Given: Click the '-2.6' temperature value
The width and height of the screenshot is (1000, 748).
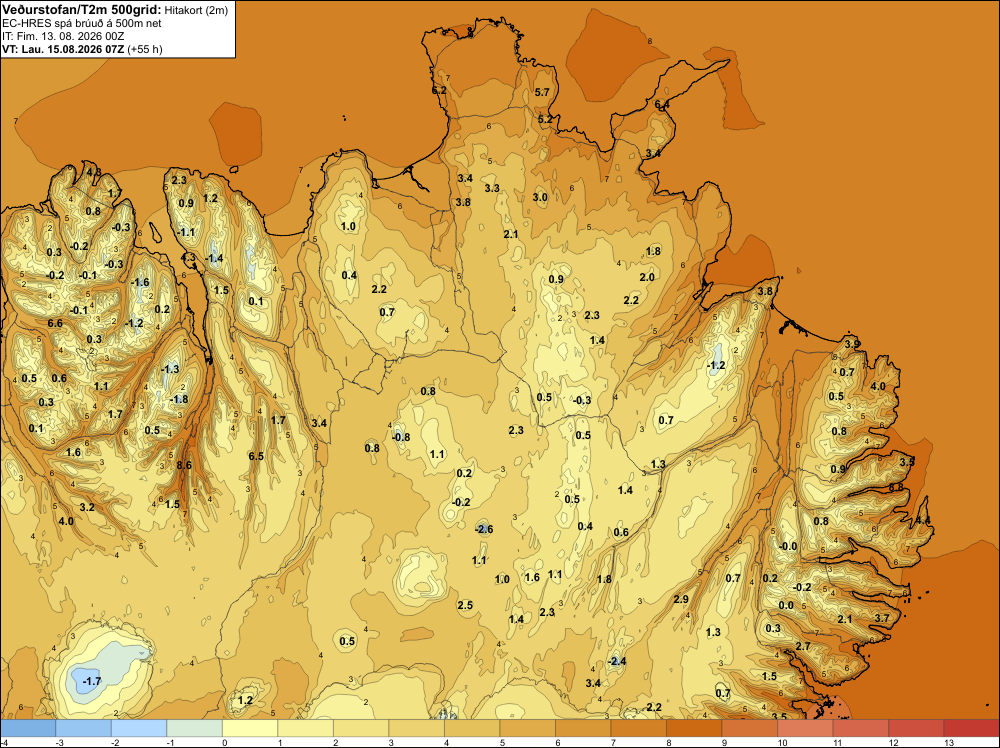Looking at the screenshot, I should tap(484, 529).
